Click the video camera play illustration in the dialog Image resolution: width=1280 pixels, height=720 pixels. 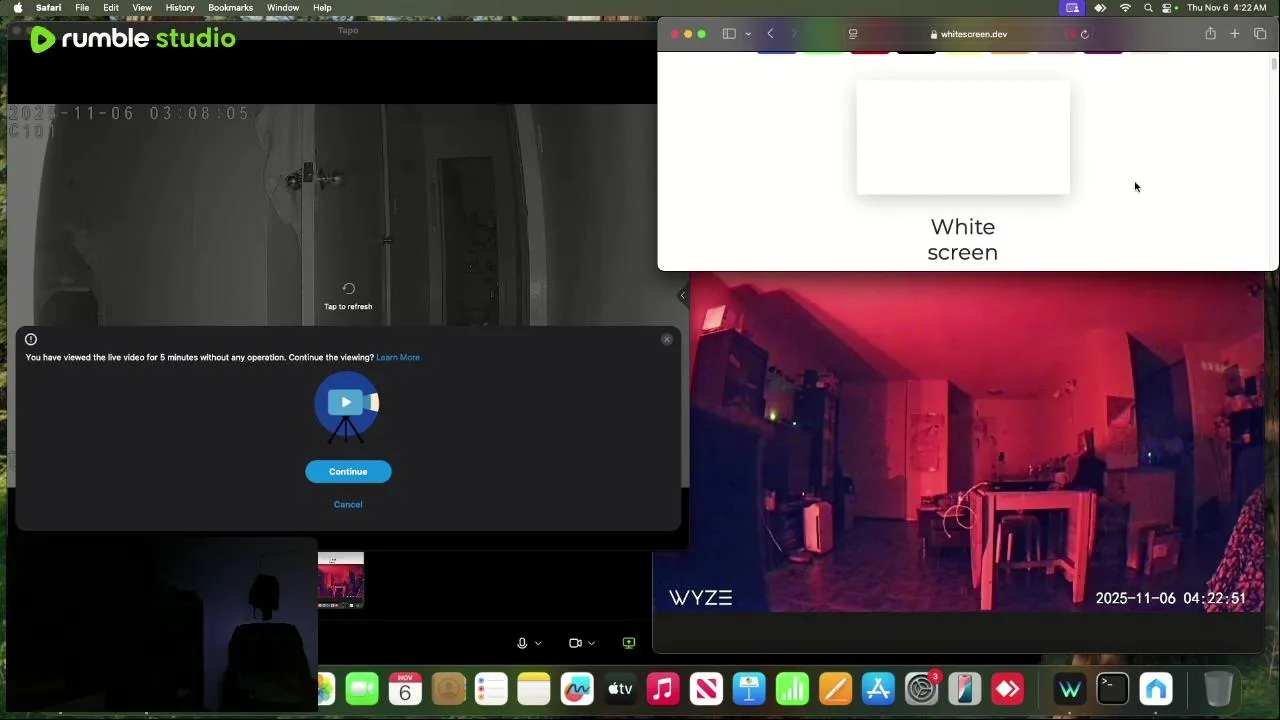click(x=347, y=407)
